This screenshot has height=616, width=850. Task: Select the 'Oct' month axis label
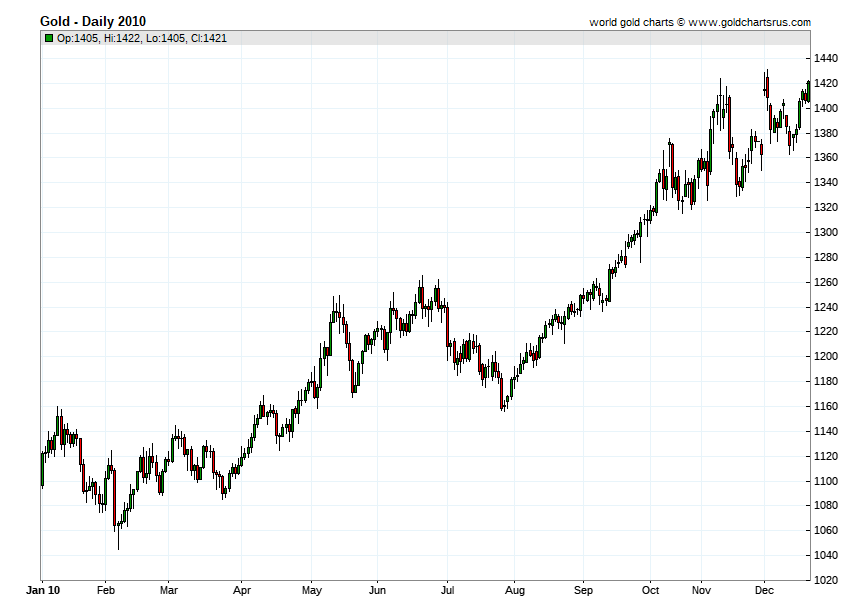point(652,591)
